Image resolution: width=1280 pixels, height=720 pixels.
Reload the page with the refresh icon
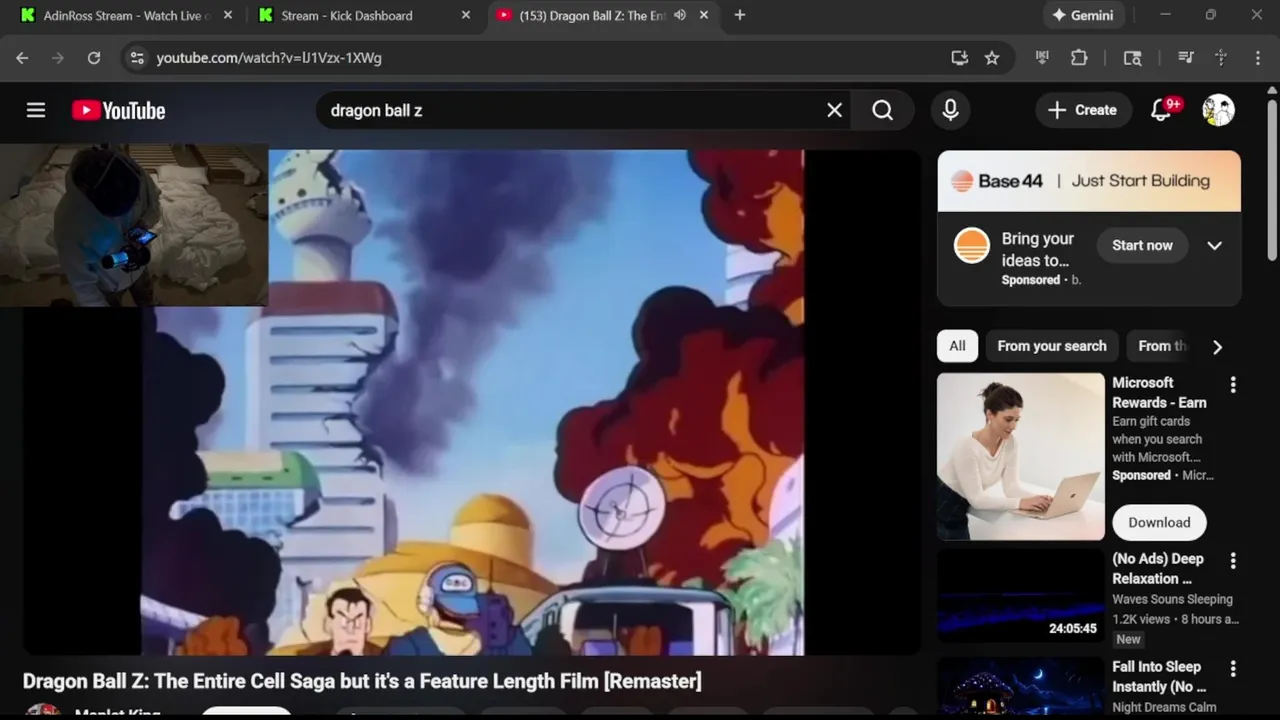point(94,58)
